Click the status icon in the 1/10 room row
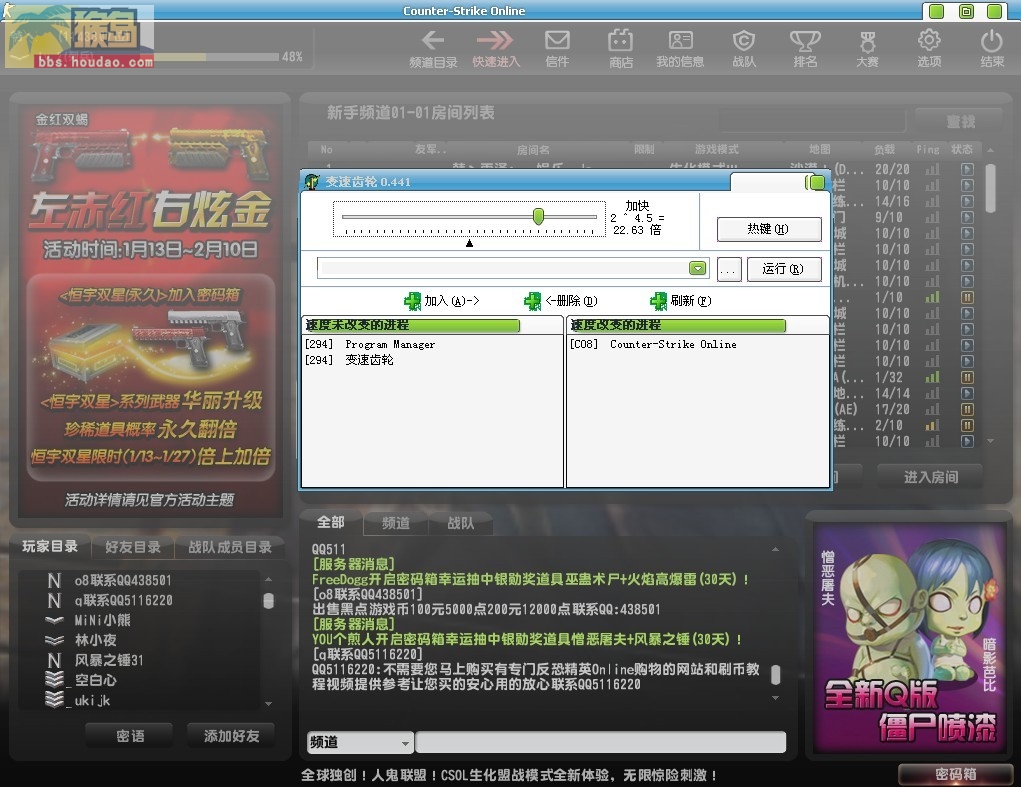Screen dimensions: 1021x787 point(968,297)
